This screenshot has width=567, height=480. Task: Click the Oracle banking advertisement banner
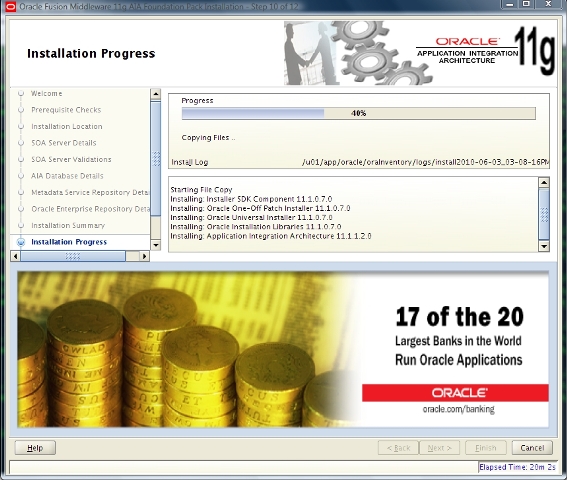click(x=283, y=349)
